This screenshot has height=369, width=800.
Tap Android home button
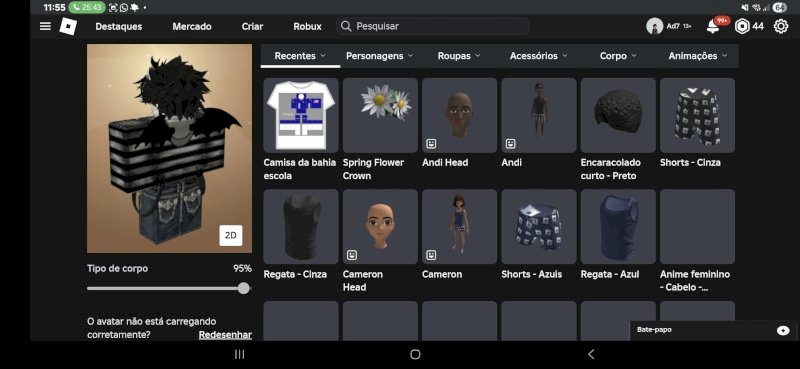click(415, 354)
